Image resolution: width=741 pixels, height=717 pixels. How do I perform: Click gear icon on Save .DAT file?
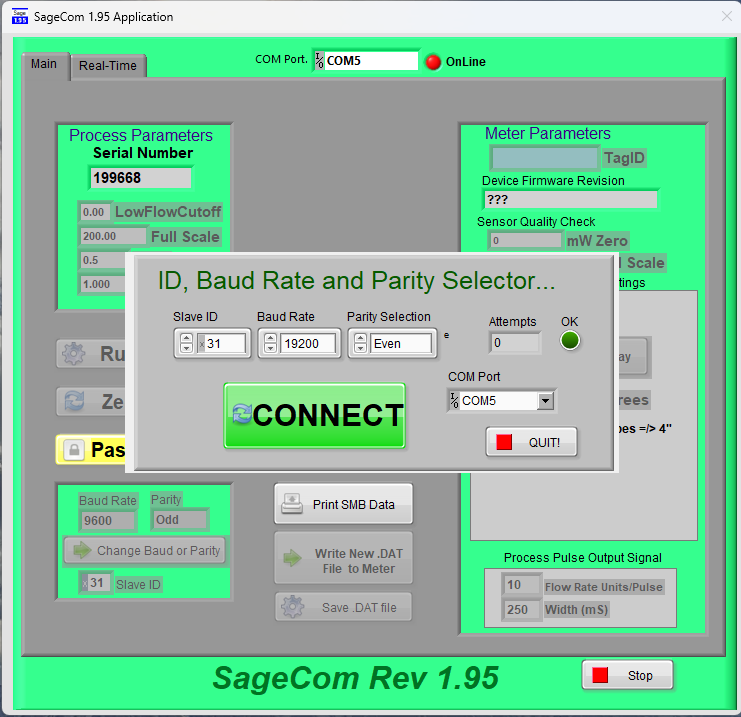tap(293, 607)
